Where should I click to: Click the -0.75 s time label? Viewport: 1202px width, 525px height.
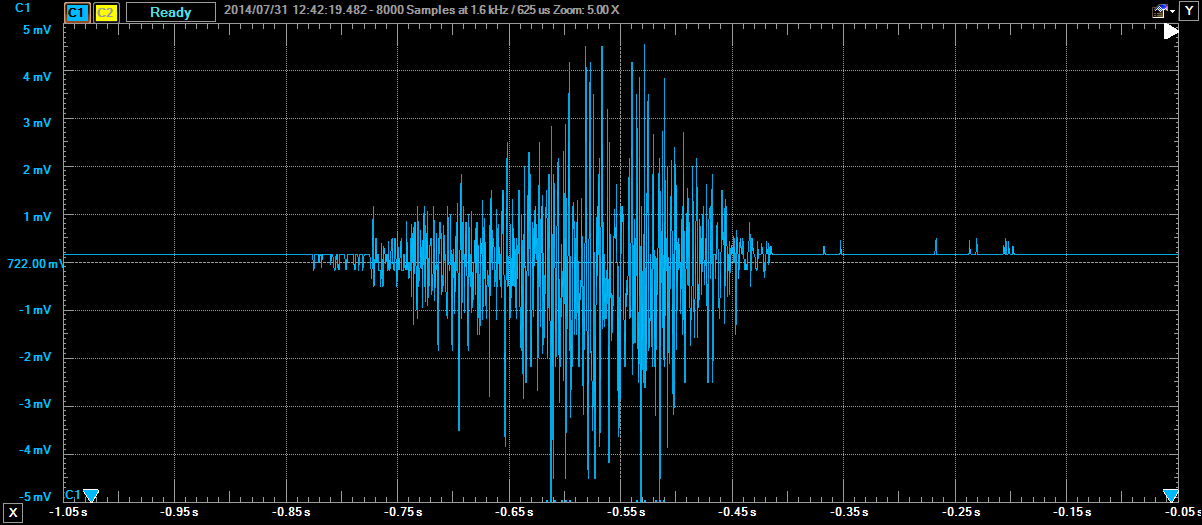tap(404, 512)
